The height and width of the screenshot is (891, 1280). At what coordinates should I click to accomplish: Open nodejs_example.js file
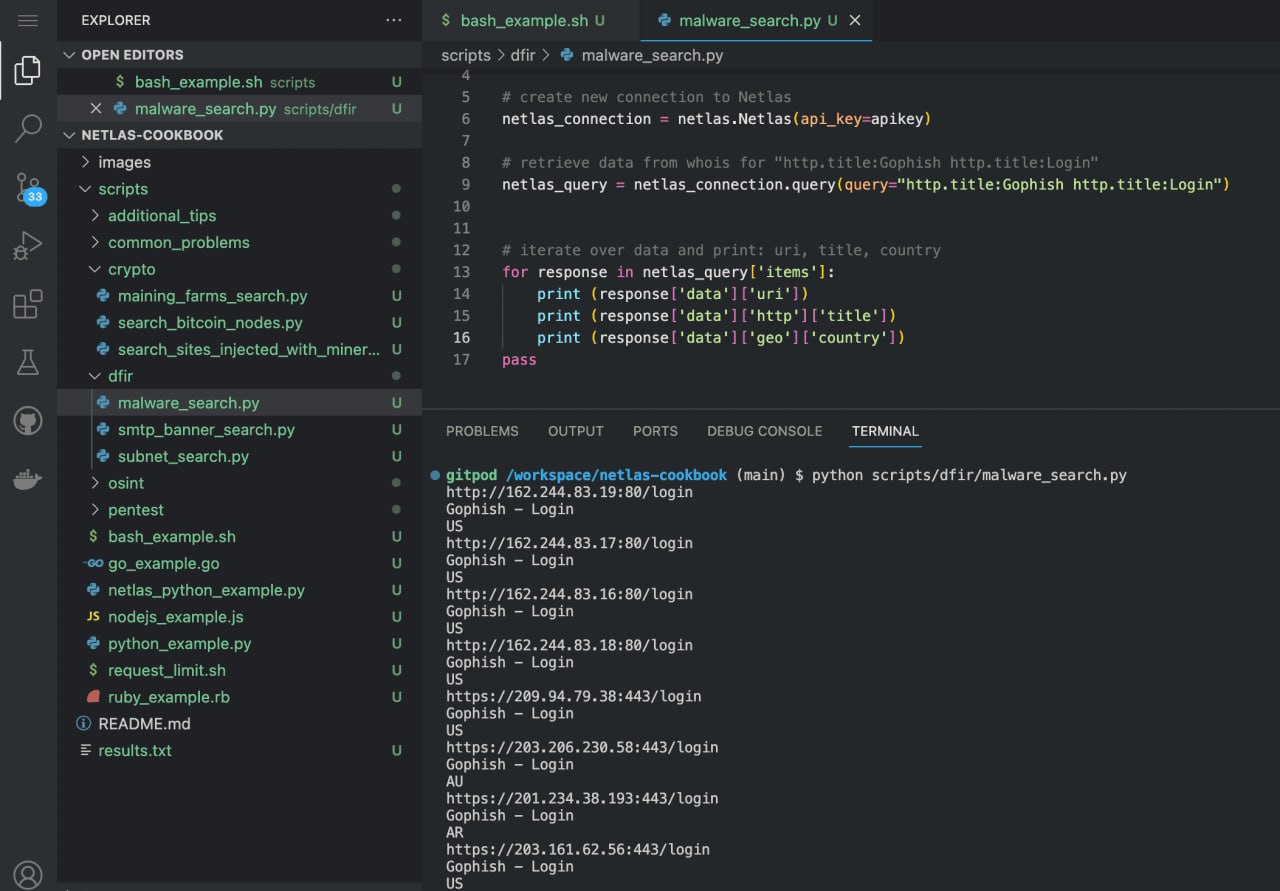tap(239, 617)
